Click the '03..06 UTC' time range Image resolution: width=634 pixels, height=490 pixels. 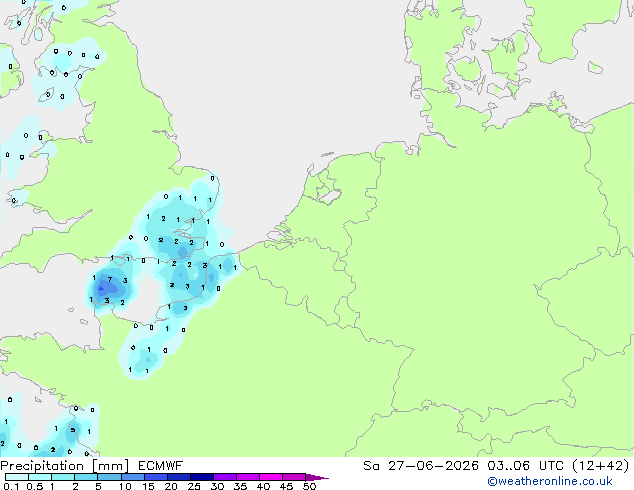(525, 466)
